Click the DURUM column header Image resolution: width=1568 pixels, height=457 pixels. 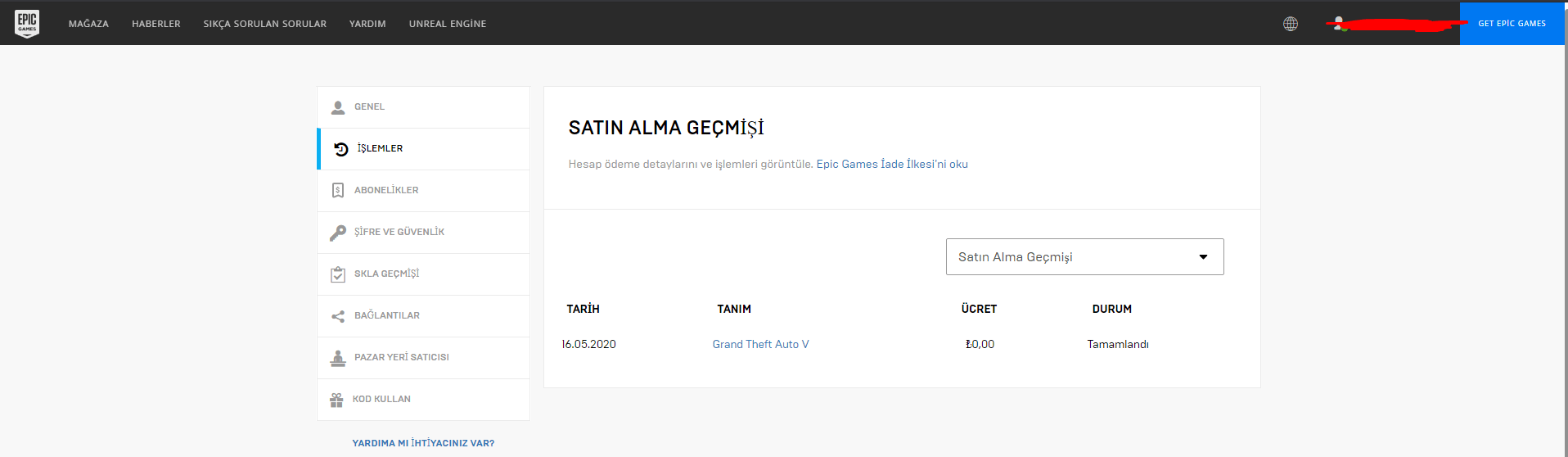[1112, 310]
